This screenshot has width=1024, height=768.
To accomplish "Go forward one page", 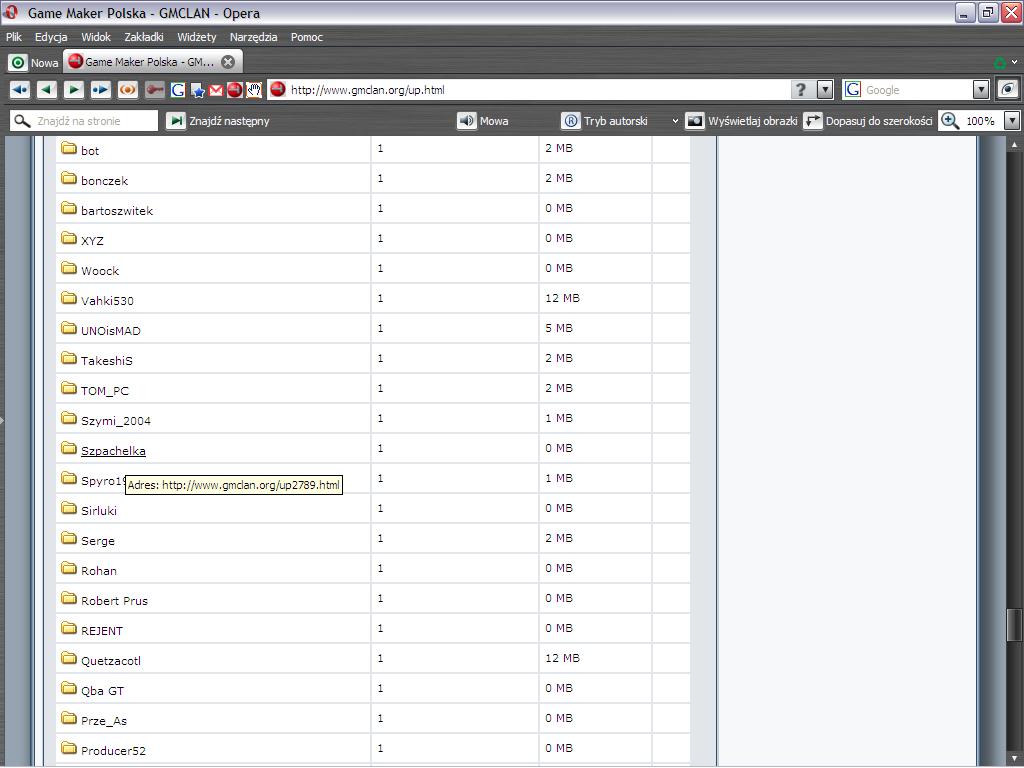I will click(x=74, y=89).
